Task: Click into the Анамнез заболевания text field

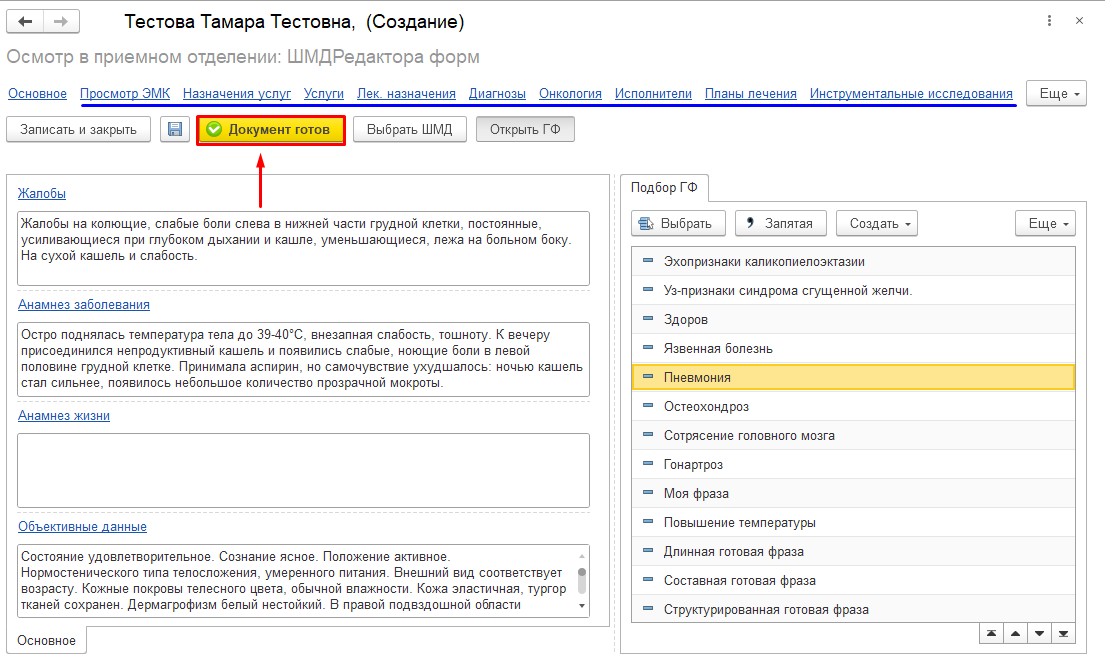Action: tap(303, 359)
